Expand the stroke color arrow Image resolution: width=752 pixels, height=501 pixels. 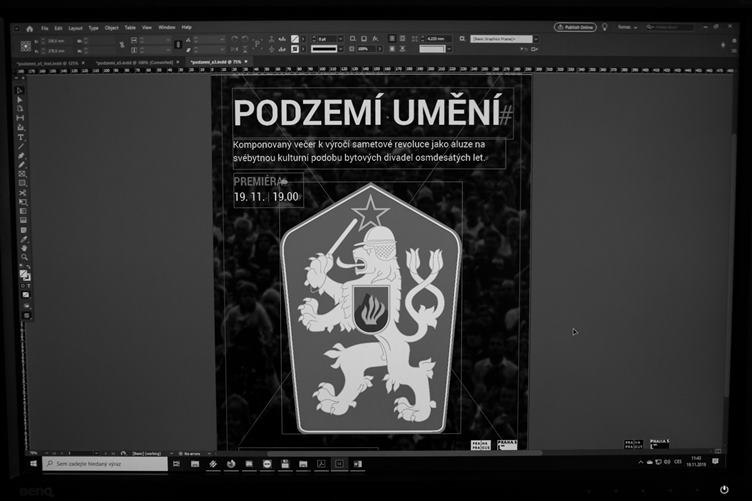click(303, 49)
